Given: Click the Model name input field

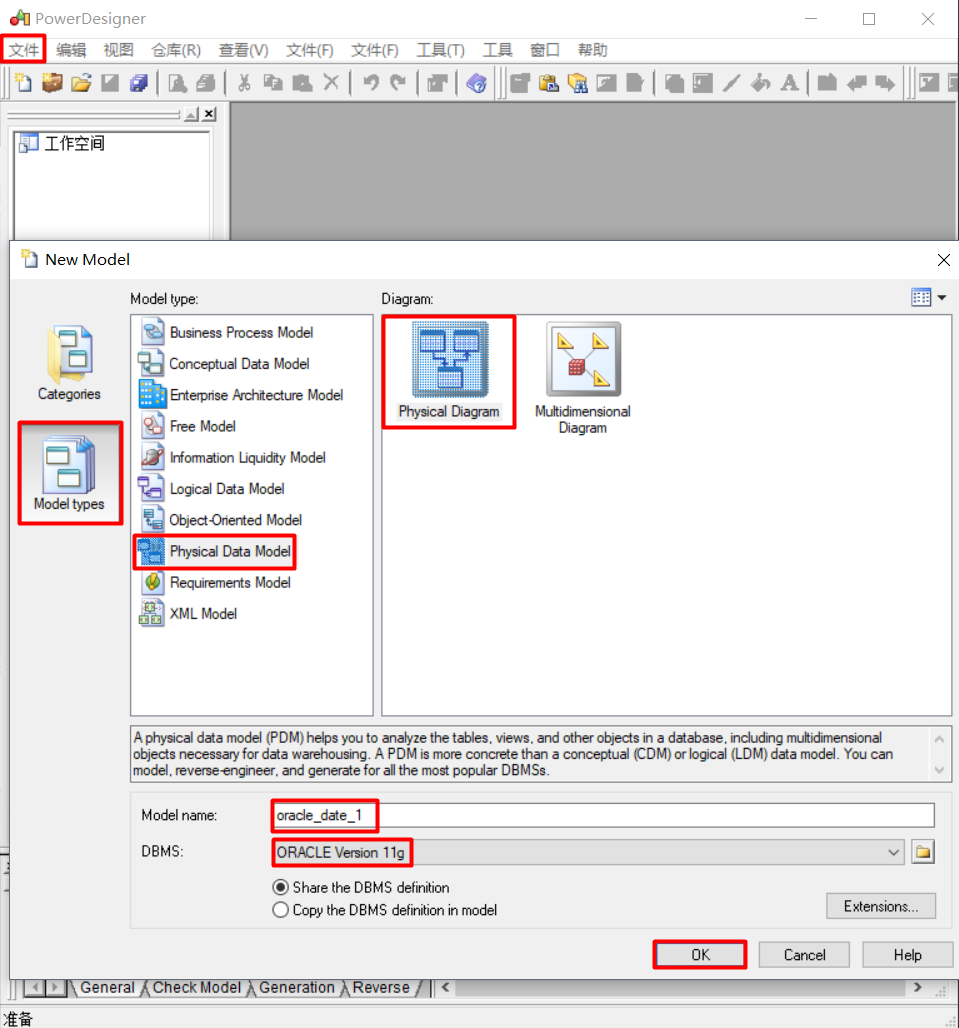Looking at the screenshot, I should (x=603, y=815).
